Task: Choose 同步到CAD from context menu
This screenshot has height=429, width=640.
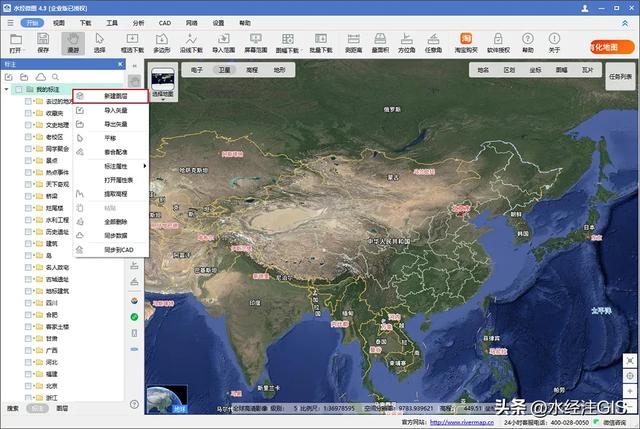Action: click(x=111, y=250)
